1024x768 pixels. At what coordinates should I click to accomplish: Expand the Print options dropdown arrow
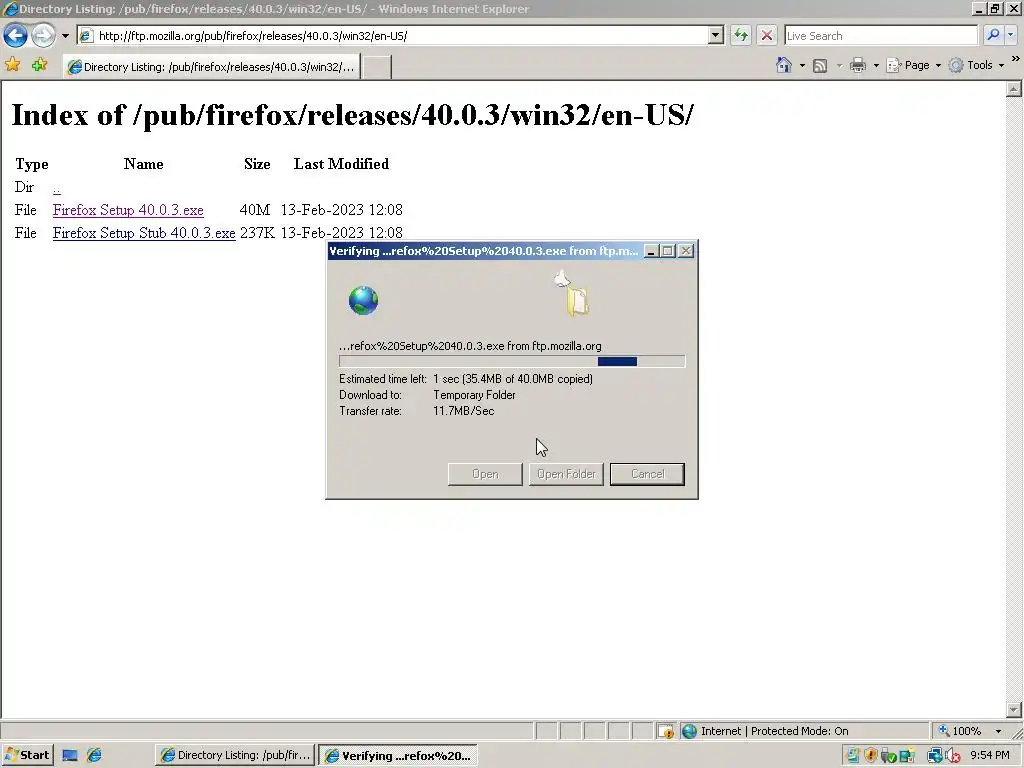(x=876, y=65)
